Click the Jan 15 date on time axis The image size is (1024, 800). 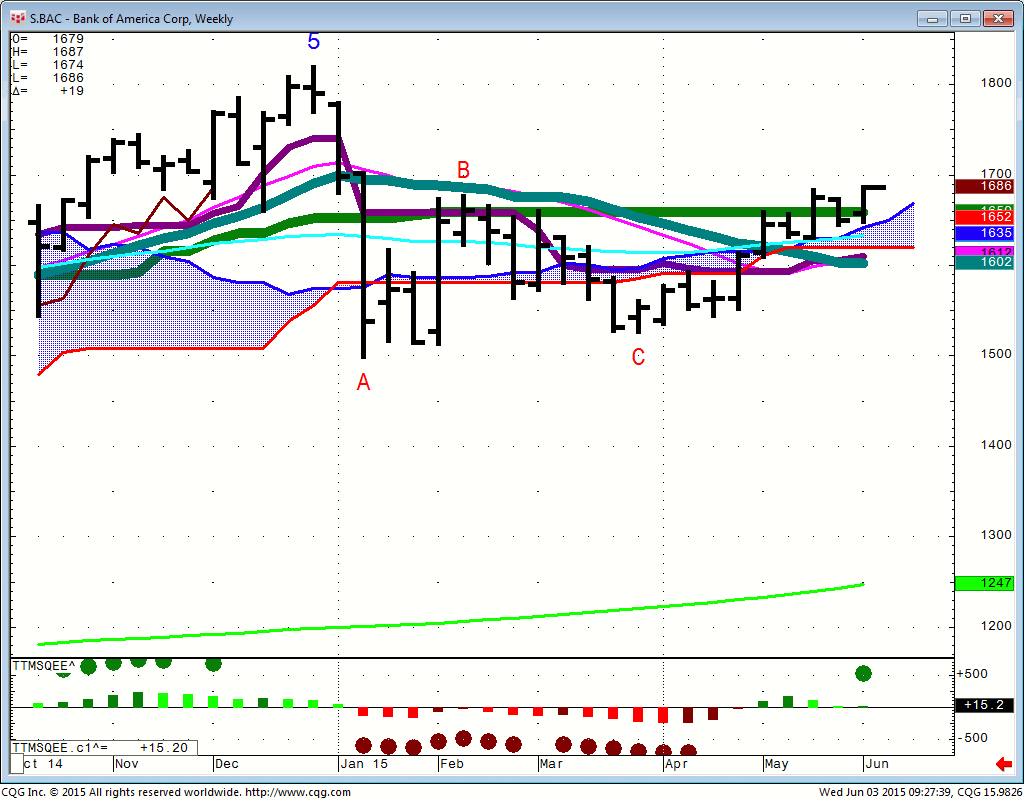pos(364,763)
